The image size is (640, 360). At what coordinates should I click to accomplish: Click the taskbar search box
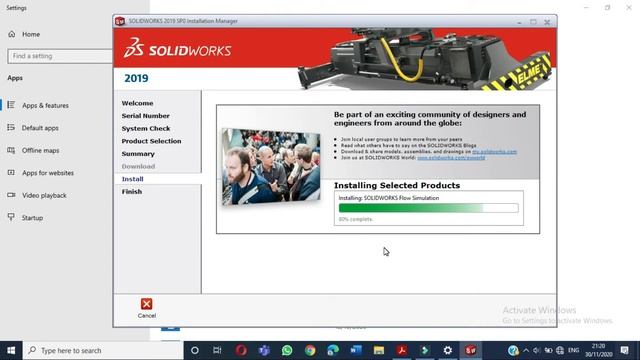pyautogui.click(x=103, y=350)
